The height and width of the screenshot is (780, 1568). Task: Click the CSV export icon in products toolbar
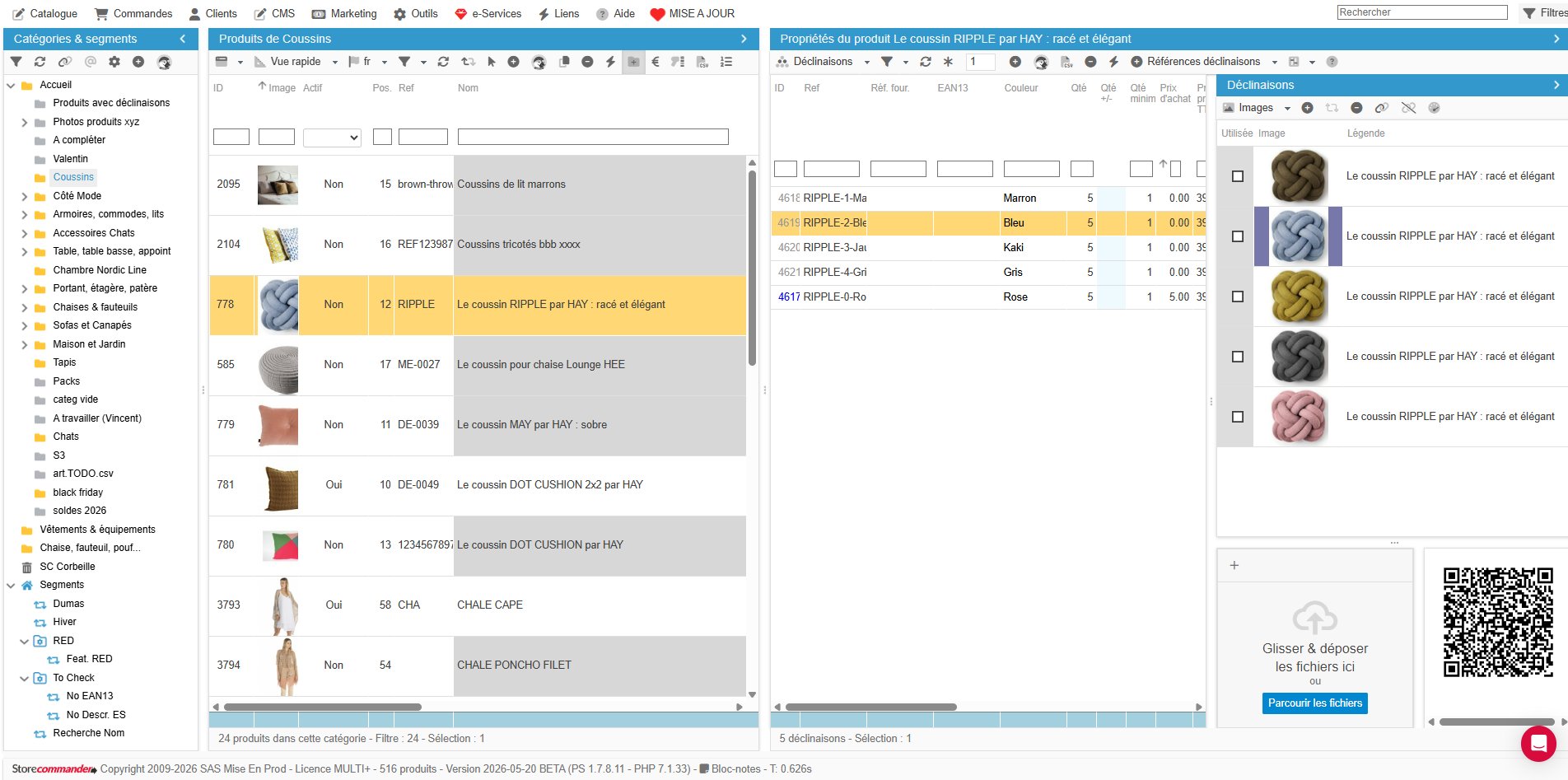tap(702, 62)
